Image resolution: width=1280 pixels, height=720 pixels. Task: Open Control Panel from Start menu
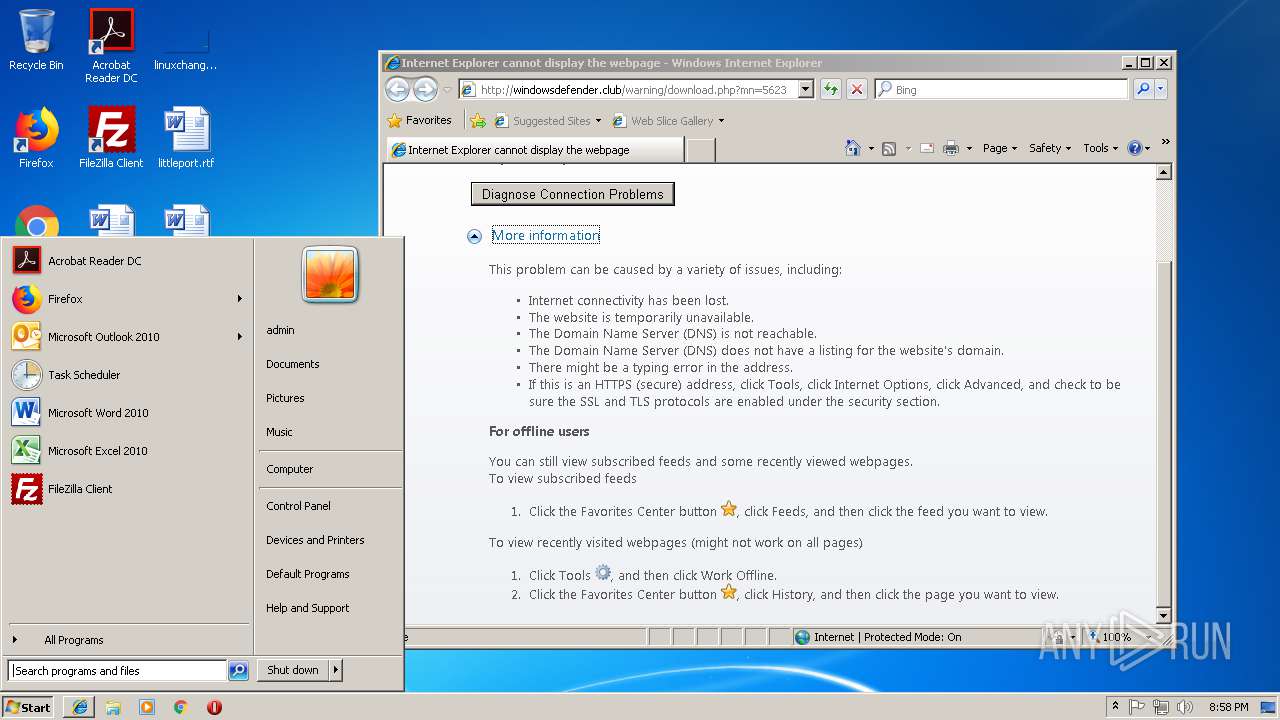pos(298,506)
